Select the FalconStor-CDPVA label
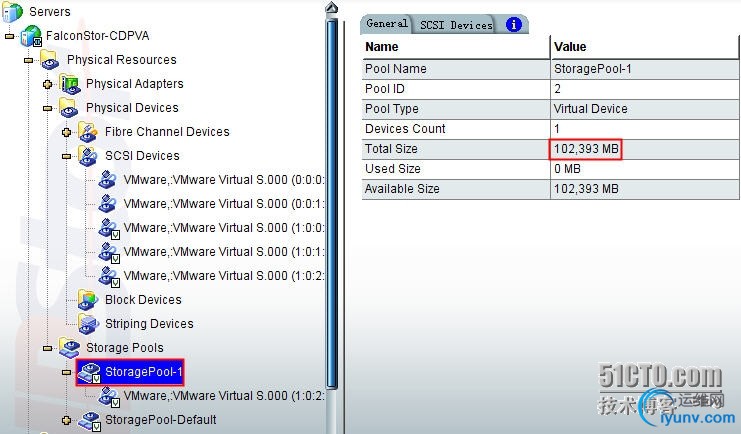Image resolution: width=741 pixels, height=434 pixels. (x=97, y=36)
